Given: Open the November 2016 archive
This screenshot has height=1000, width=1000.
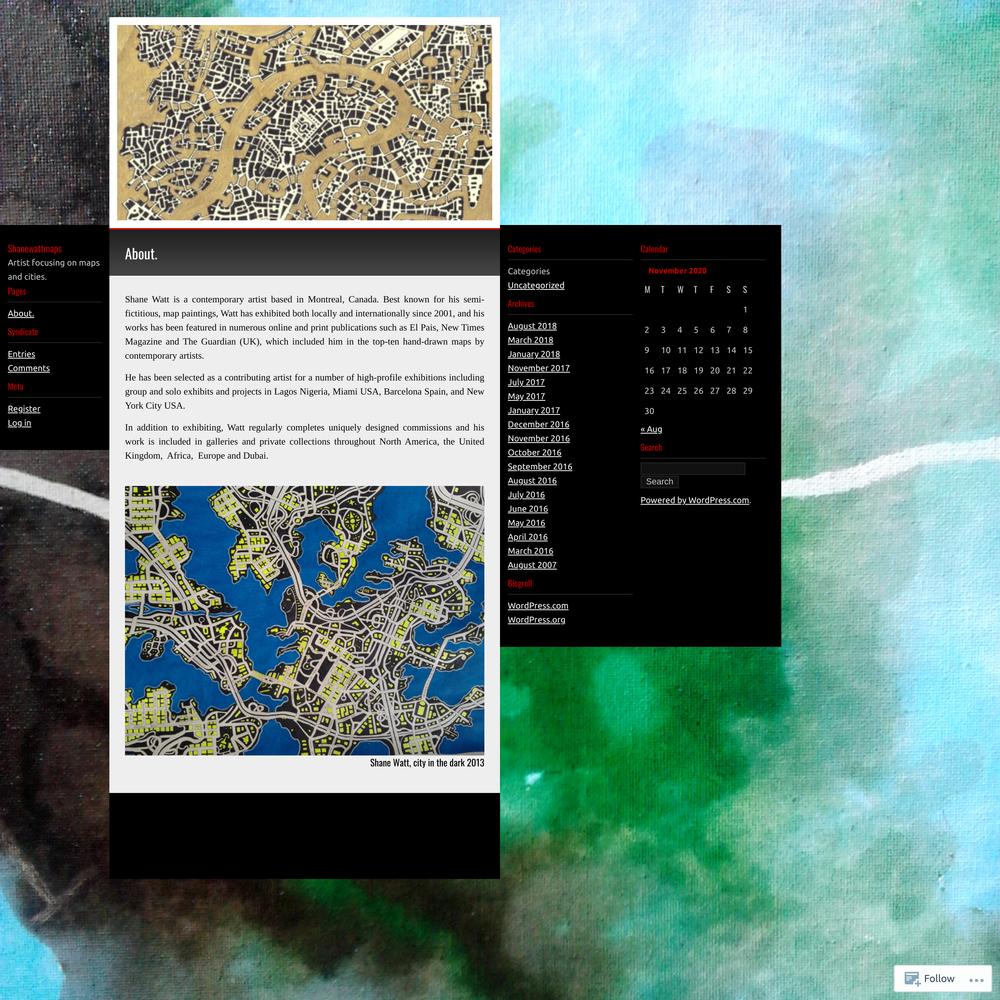Looking at the screenshot, I should 539,439.
